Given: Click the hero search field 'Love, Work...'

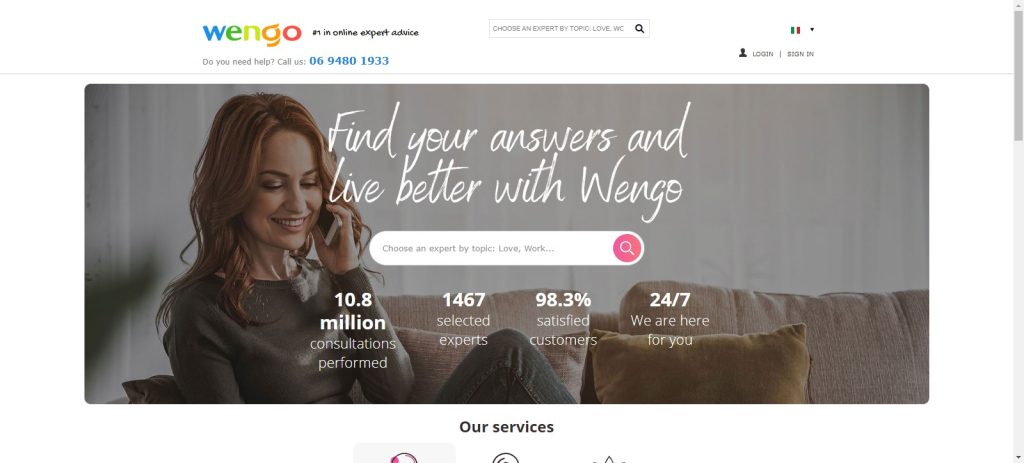Looking at the screenshot, I should (491, 248).
